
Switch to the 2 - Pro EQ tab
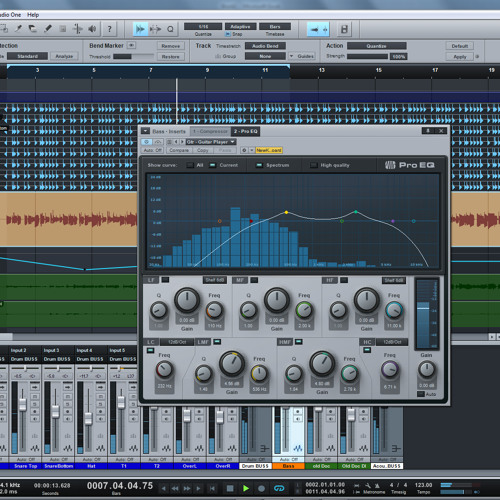point(246,131)
